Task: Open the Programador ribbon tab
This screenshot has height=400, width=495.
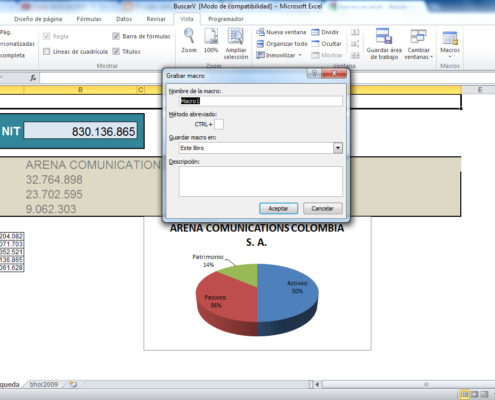Action: (x=226, y=19)
